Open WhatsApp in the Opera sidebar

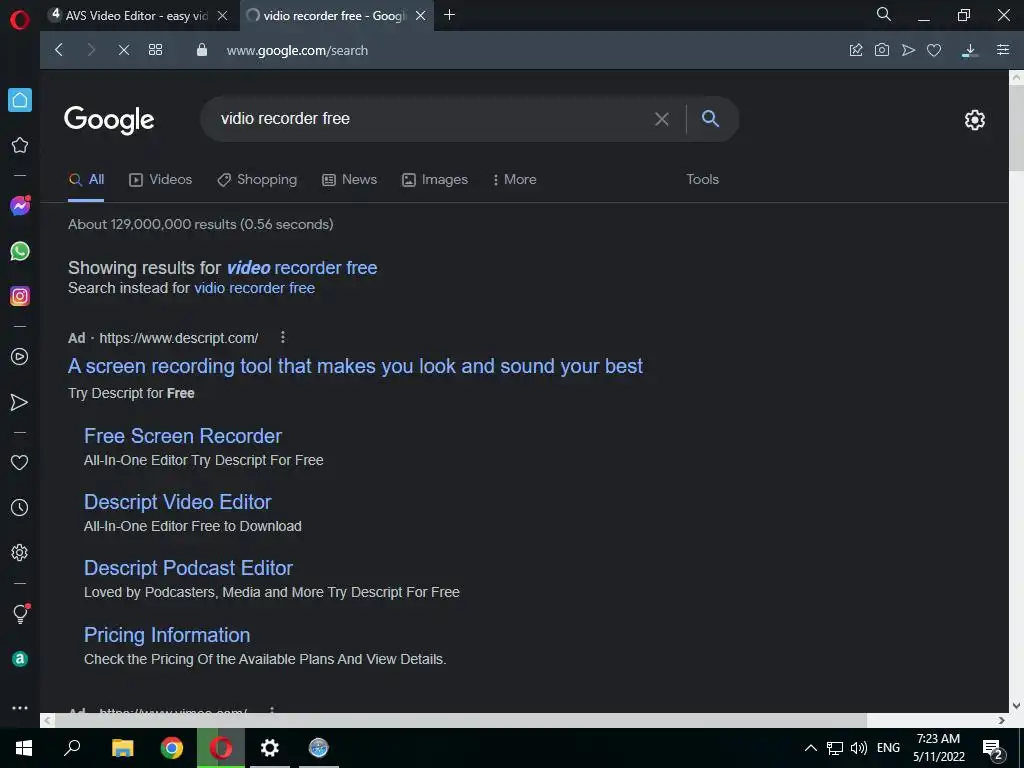pyautogui.click(x=20, y=251)
